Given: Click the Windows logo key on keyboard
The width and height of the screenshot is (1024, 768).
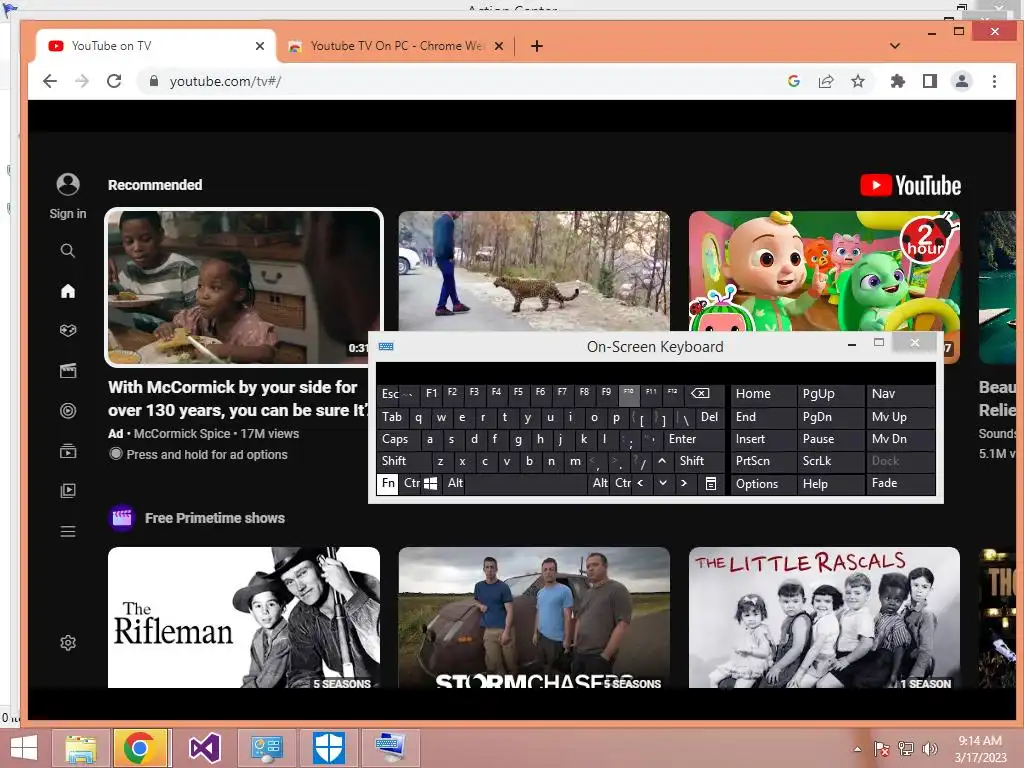Looking at the screenshot, I should point(430,483).
